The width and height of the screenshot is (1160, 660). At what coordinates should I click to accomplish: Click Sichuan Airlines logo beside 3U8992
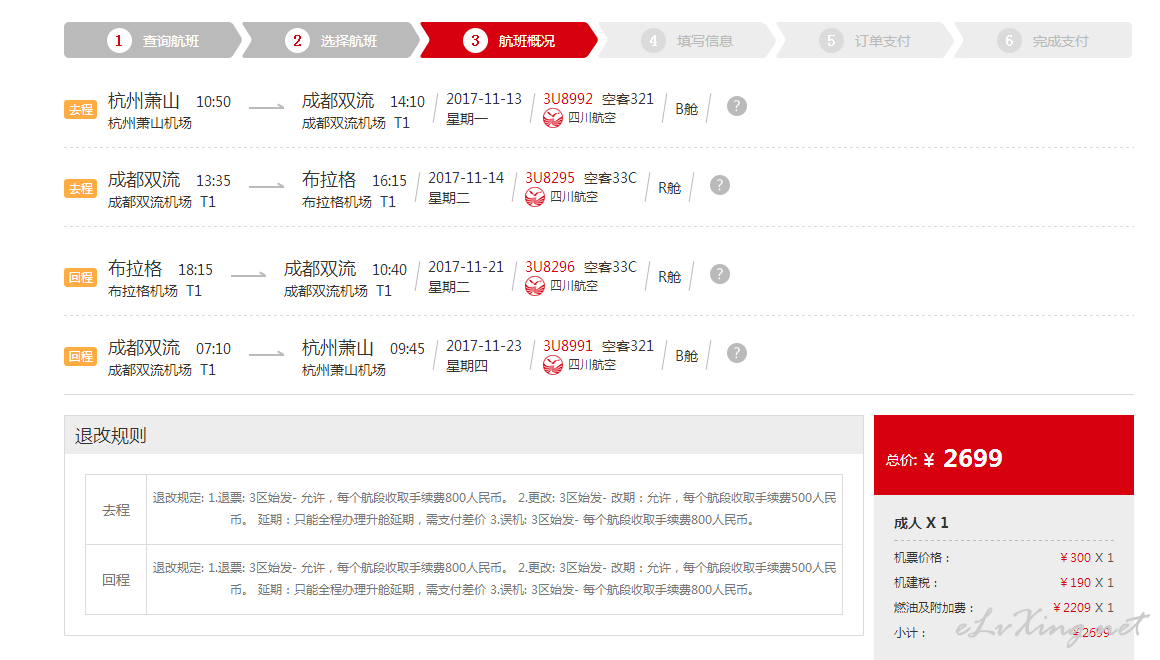pyautogui.click(x=553, y=118)
